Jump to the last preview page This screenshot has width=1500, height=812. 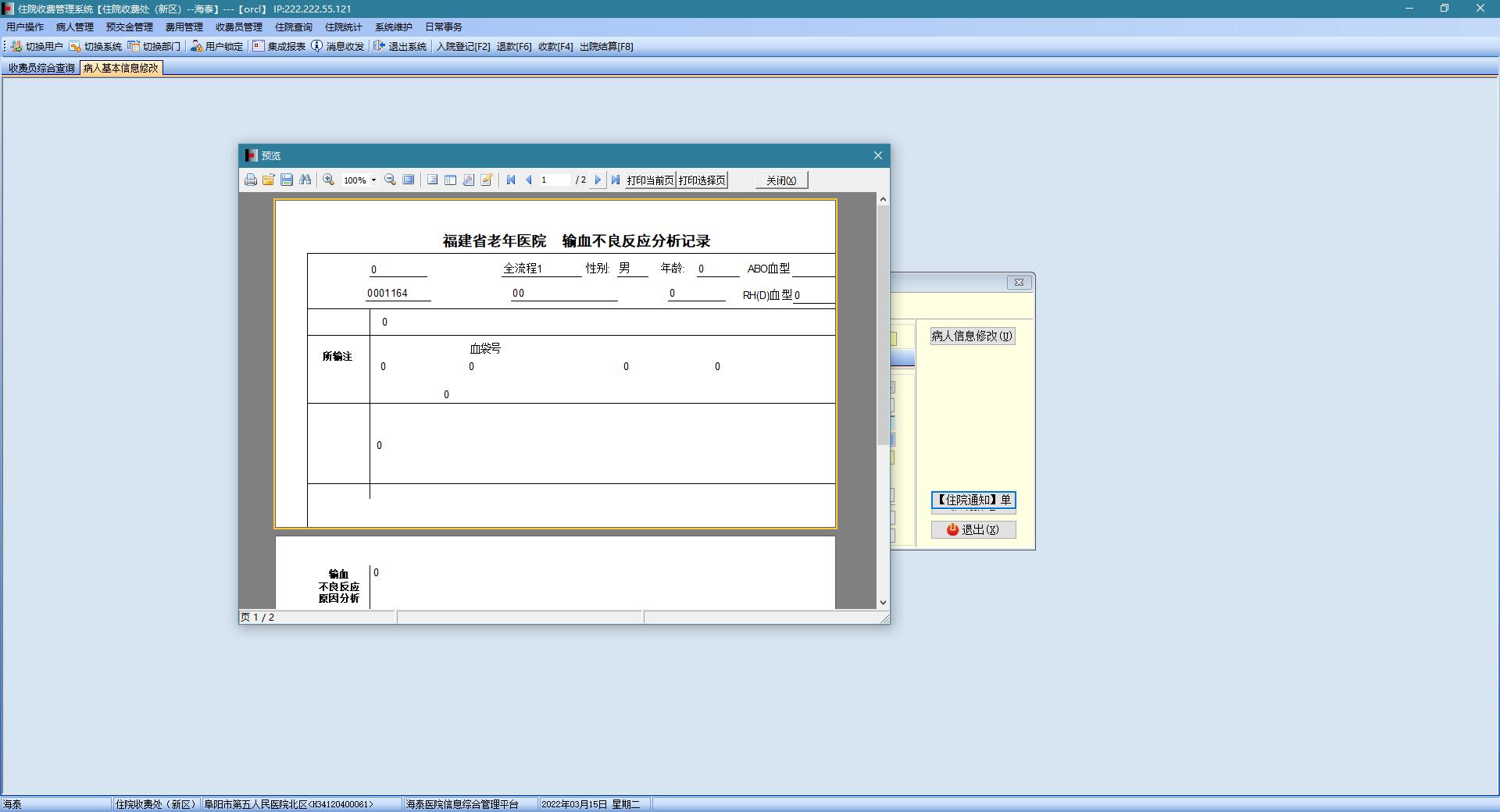click(x=616, y=180)
